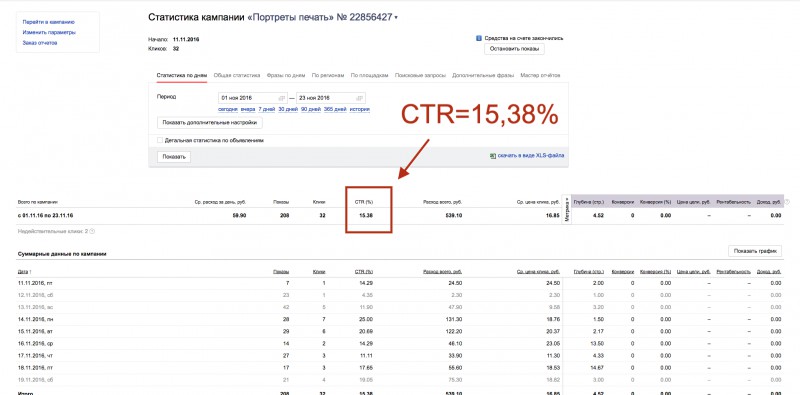This screenshot has width=800, height=395.
Task: Sort daily table by Расход всего, руб.
Action: tap(442, 272)
